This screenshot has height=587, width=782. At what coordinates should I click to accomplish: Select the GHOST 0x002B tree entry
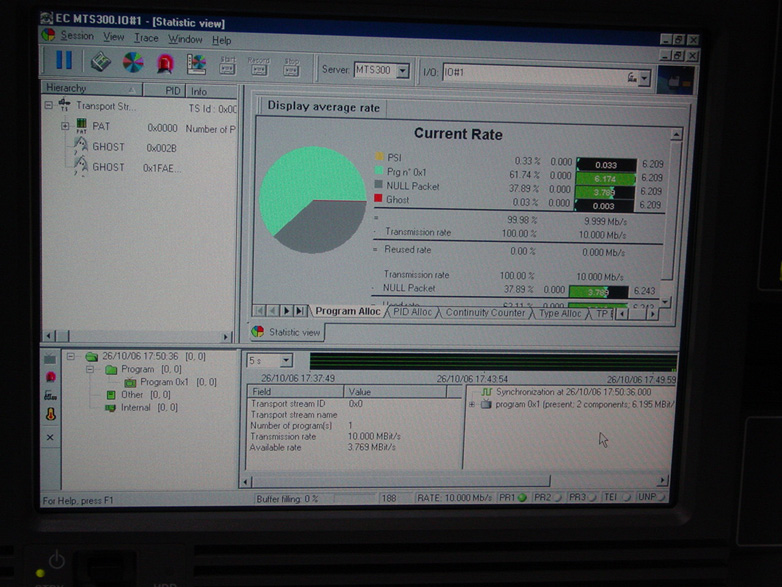click(x=108, y=147)
